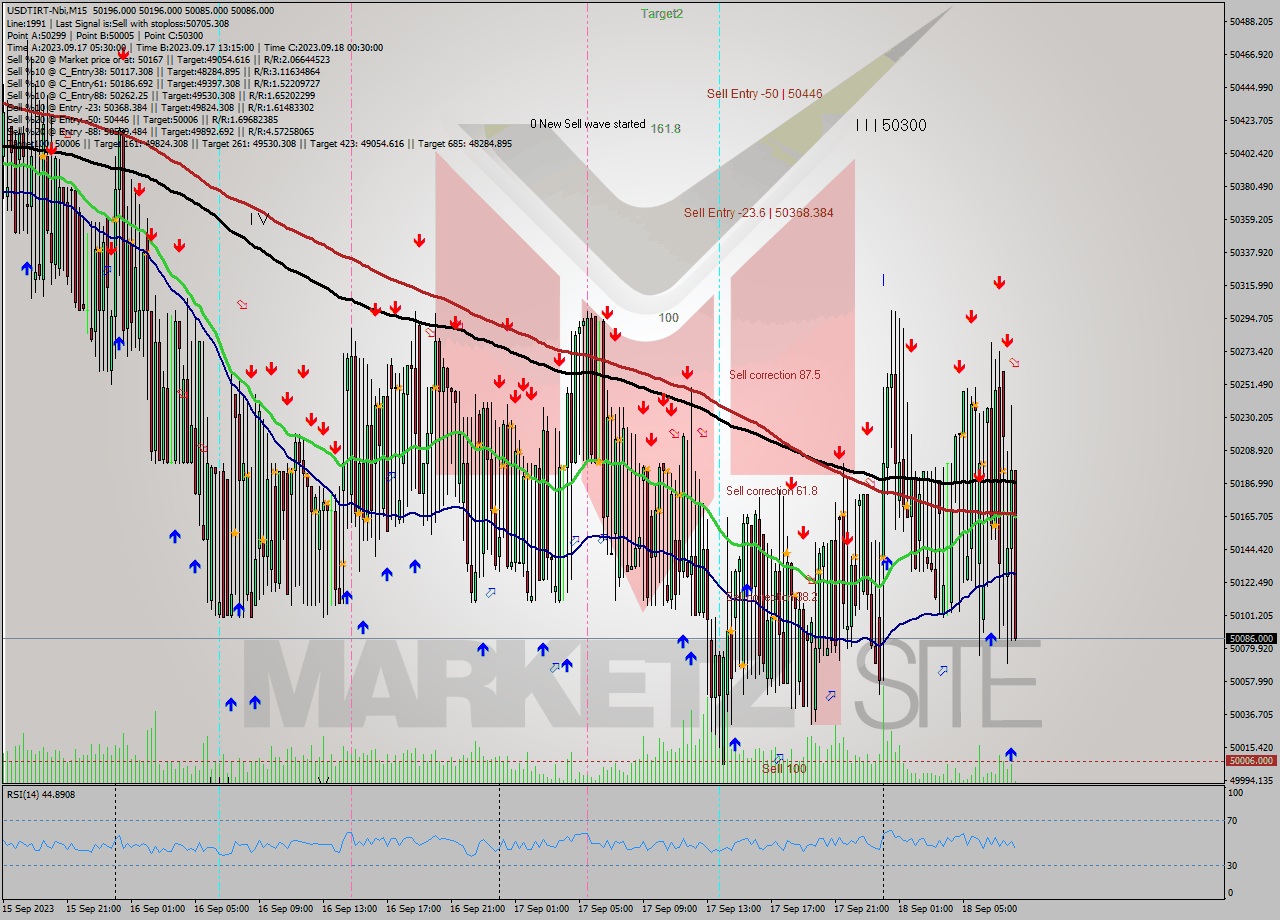Select the 'Last Signal is:Sell with stoploss:50705.308' line

point(143,23)
